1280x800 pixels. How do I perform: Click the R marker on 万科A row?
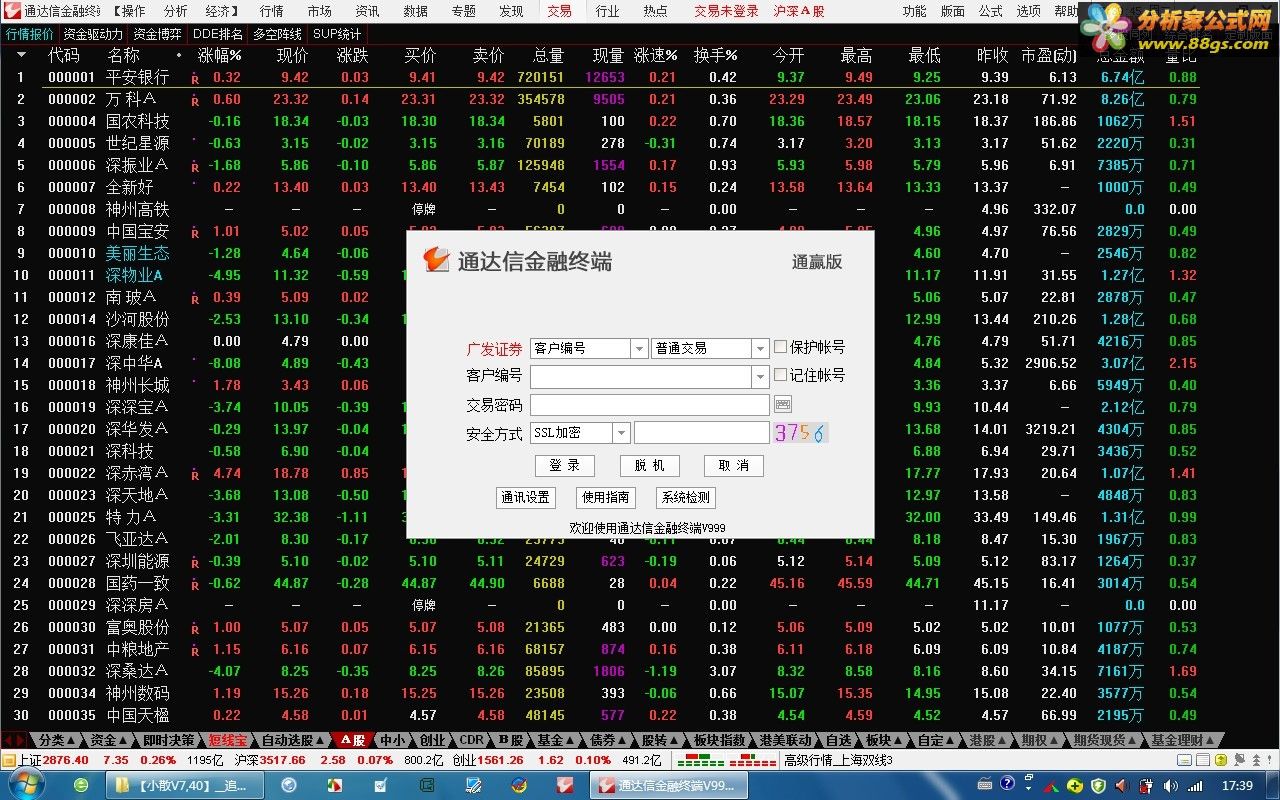(x=195, y=100)
